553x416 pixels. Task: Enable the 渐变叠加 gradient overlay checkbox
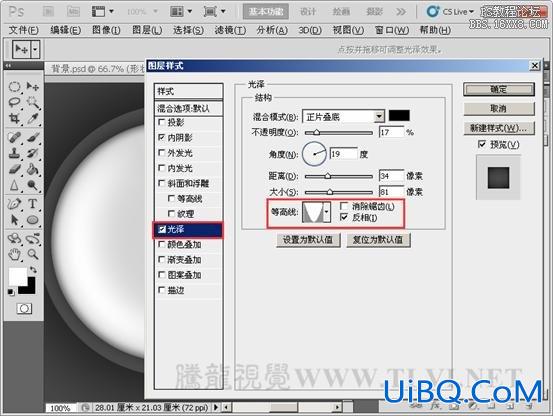click(x=162, y=259)
